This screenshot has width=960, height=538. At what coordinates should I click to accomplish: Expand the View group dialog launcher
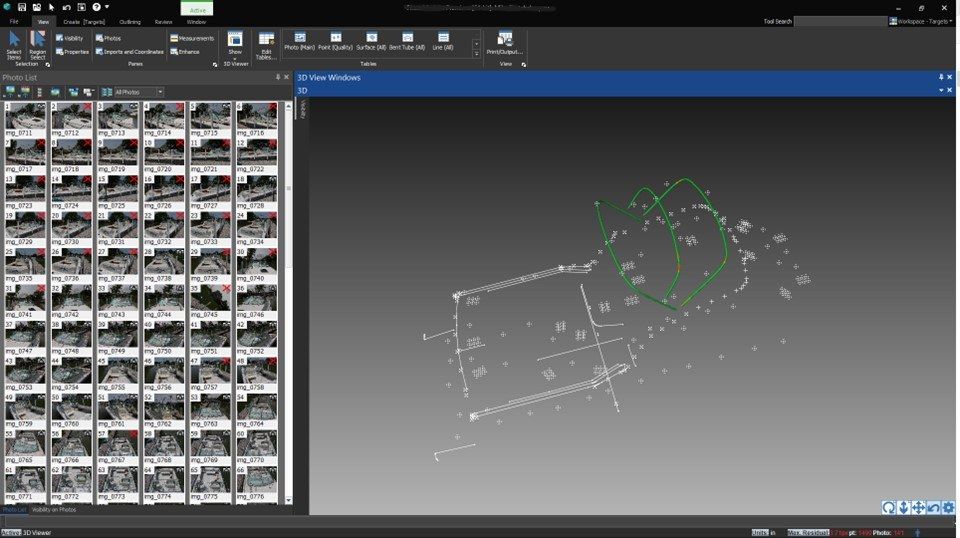point(523,64)
